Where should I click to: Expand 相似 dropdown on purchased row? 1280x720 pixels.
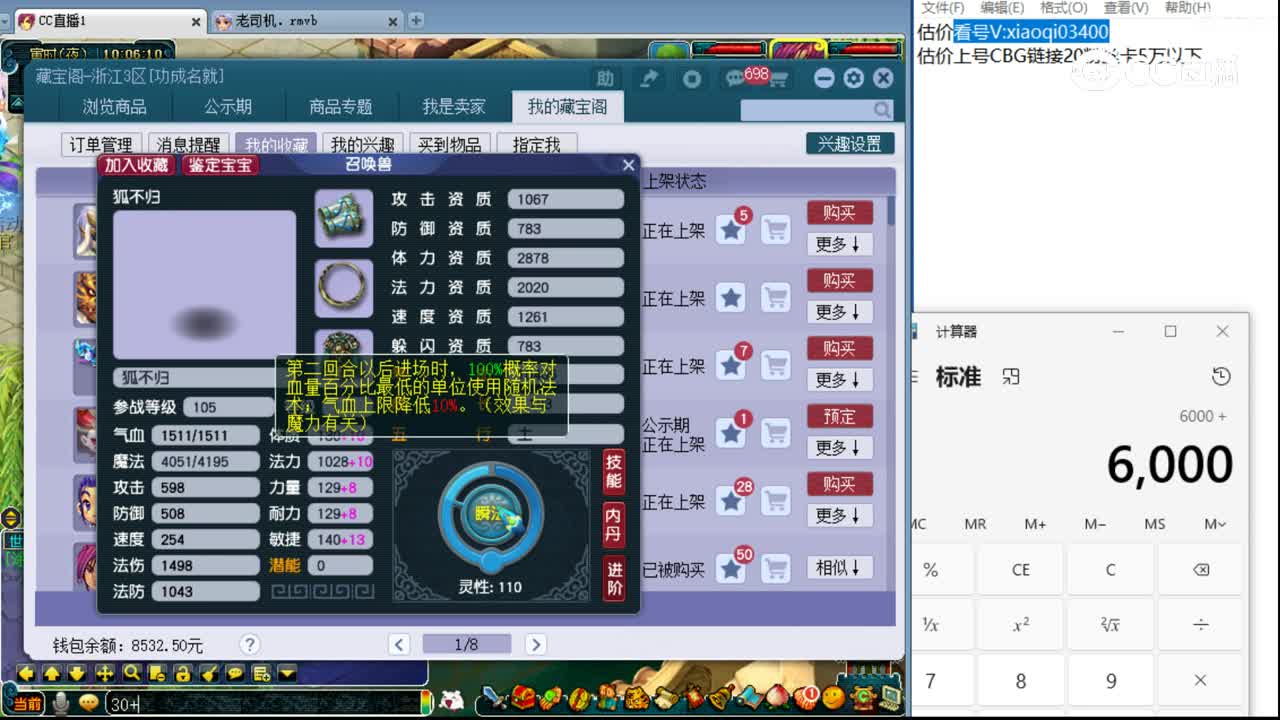[839, 567]
